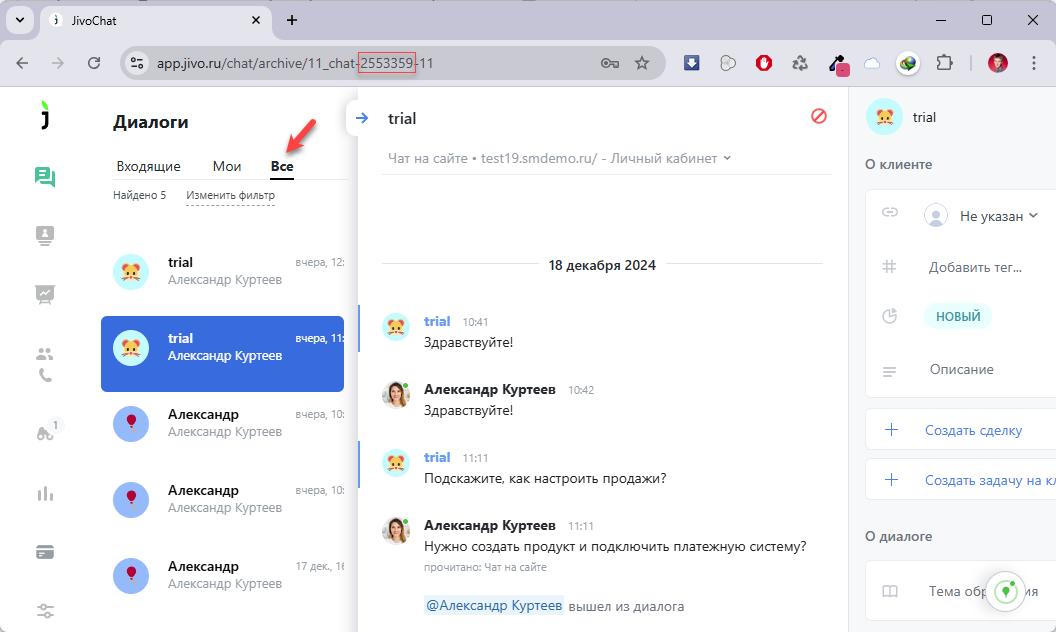Viewport: 1056px width, 632px height.
Task: Click the Найдено 5 results text
Action: tap(139, 195)
